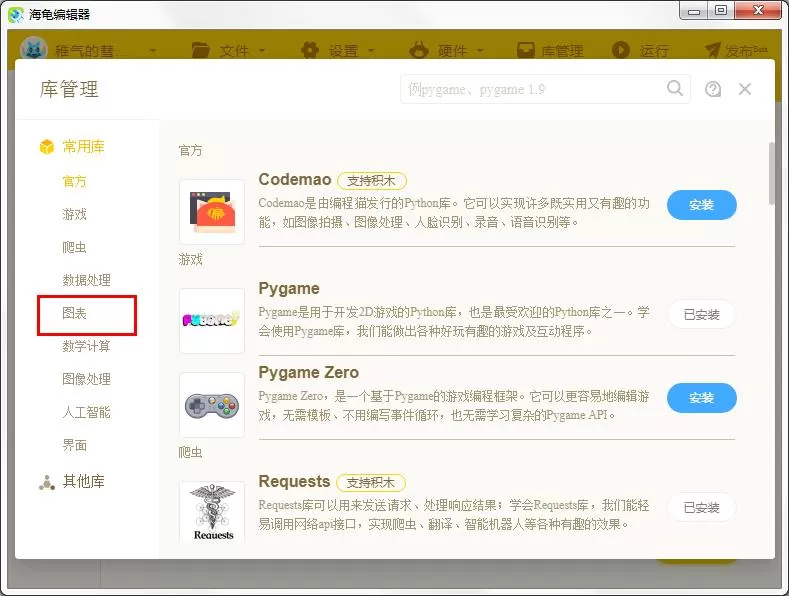This screenshot has width=789, height=596.
Task: Click the Requests library title
Action: pos(294,481)
